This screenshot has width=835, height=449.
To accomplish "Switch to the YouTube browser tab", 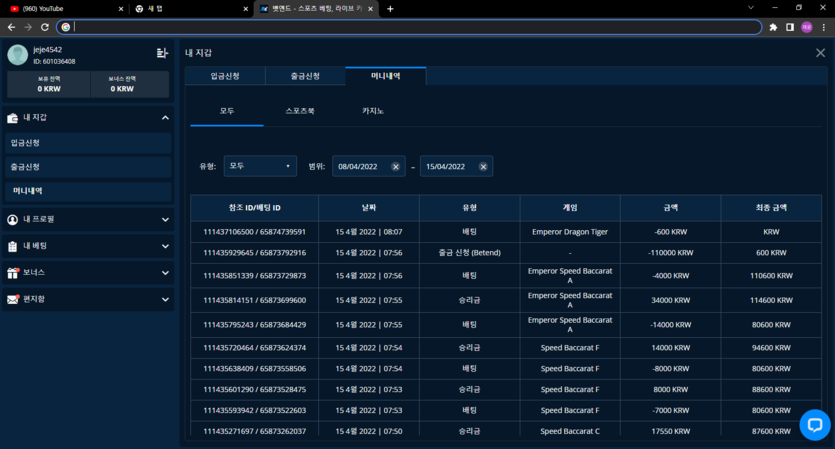I will pos(64,9).
